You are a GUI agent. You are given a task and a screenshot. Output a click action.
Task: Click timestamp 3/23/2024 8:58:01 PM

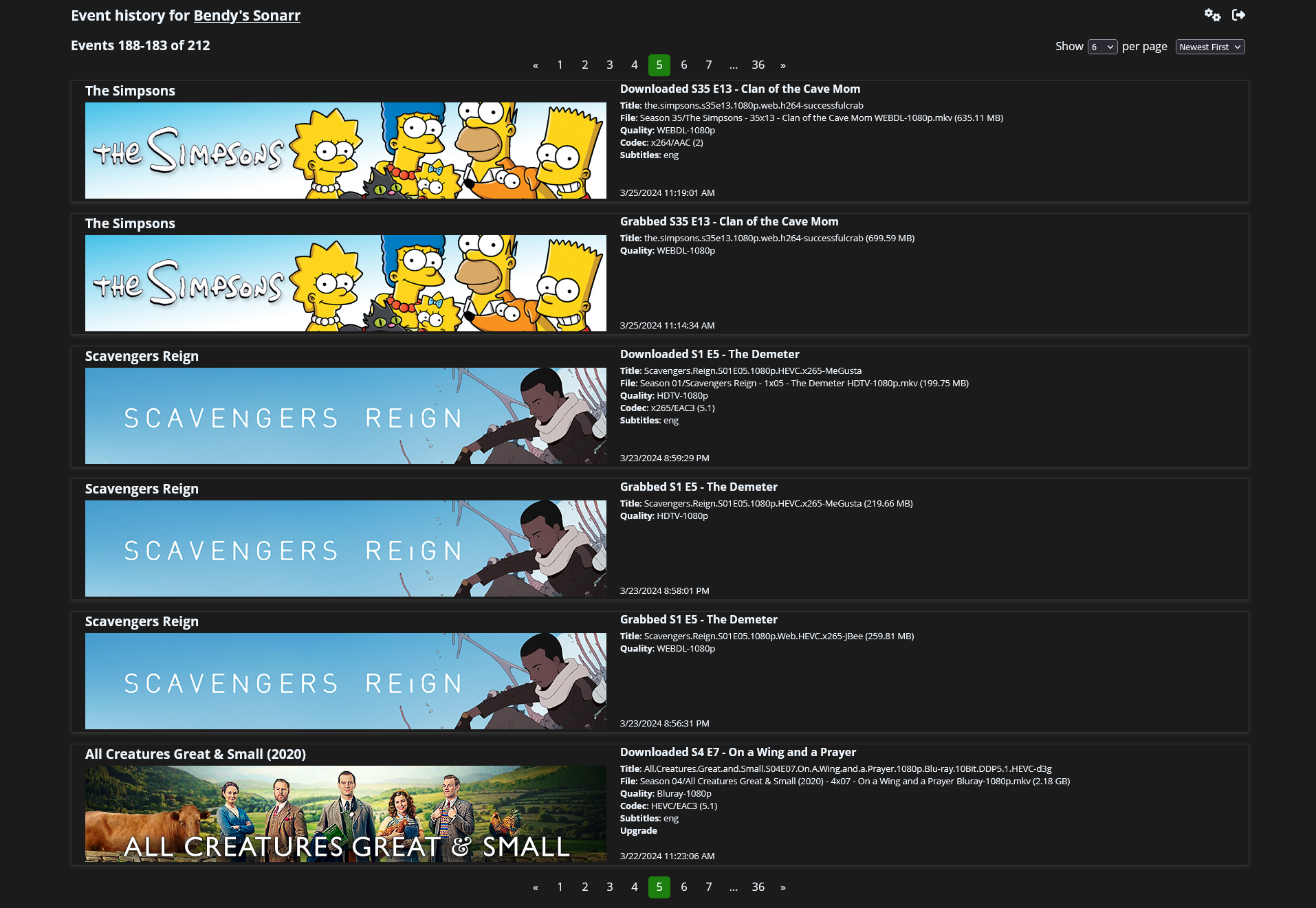(x=664, y=591)
